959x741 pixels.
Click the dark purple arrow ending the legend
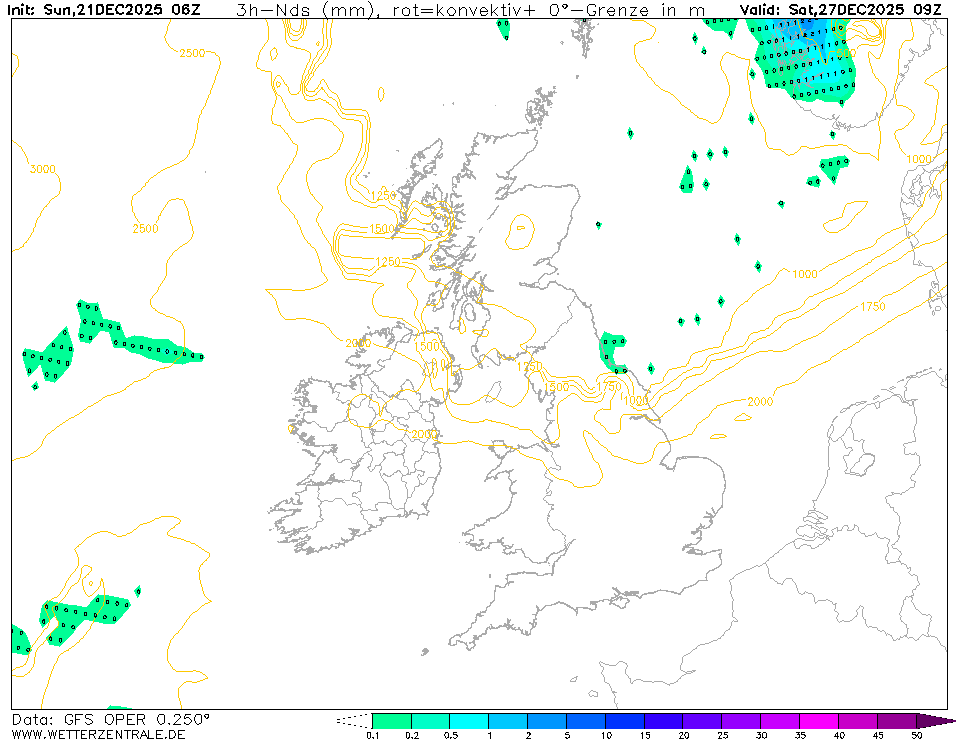936,721
